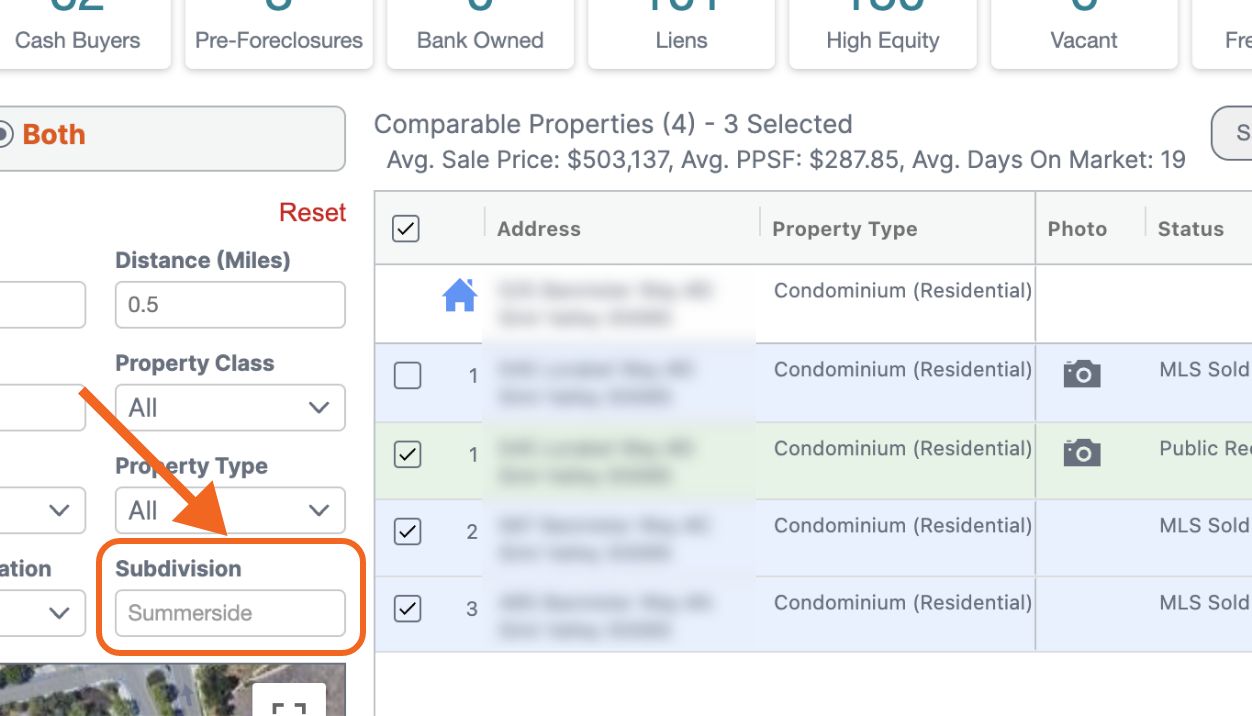This screenshot has height=716, width=1252.
Task: Open the Property Class dropdown
Action: click(x=230, y=407)
